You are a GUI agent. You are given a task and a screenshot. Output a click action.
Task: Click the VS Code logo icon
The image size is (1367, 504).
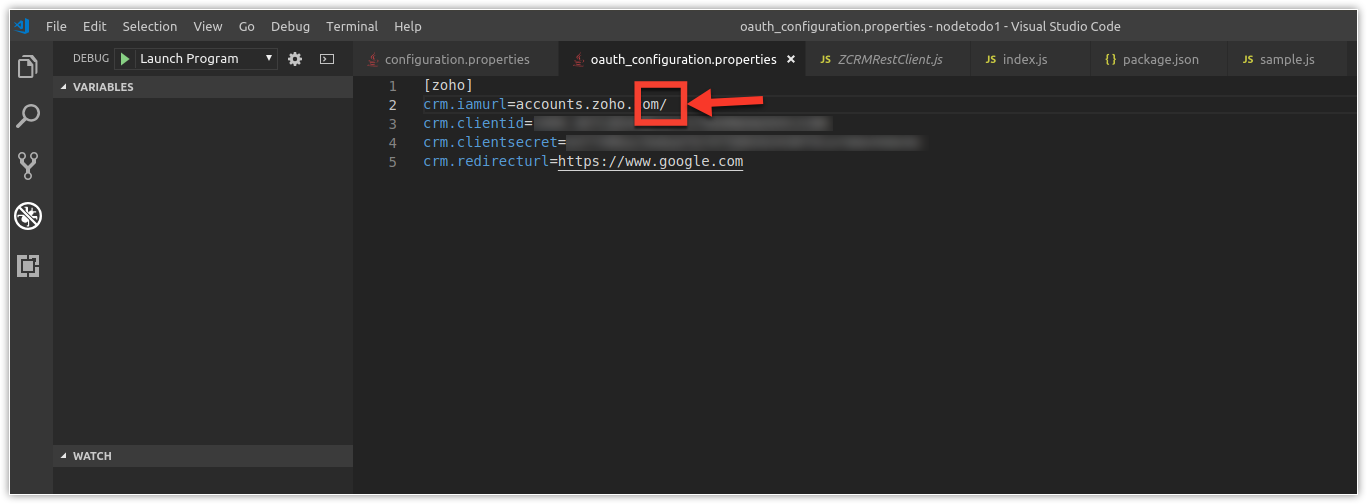click(21, 26)
